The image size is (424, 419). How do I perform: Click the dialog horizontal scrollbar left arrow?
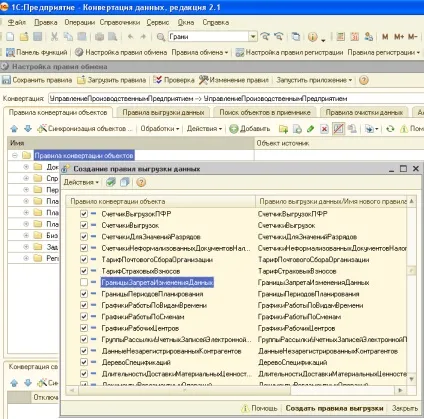pos(71,390)
